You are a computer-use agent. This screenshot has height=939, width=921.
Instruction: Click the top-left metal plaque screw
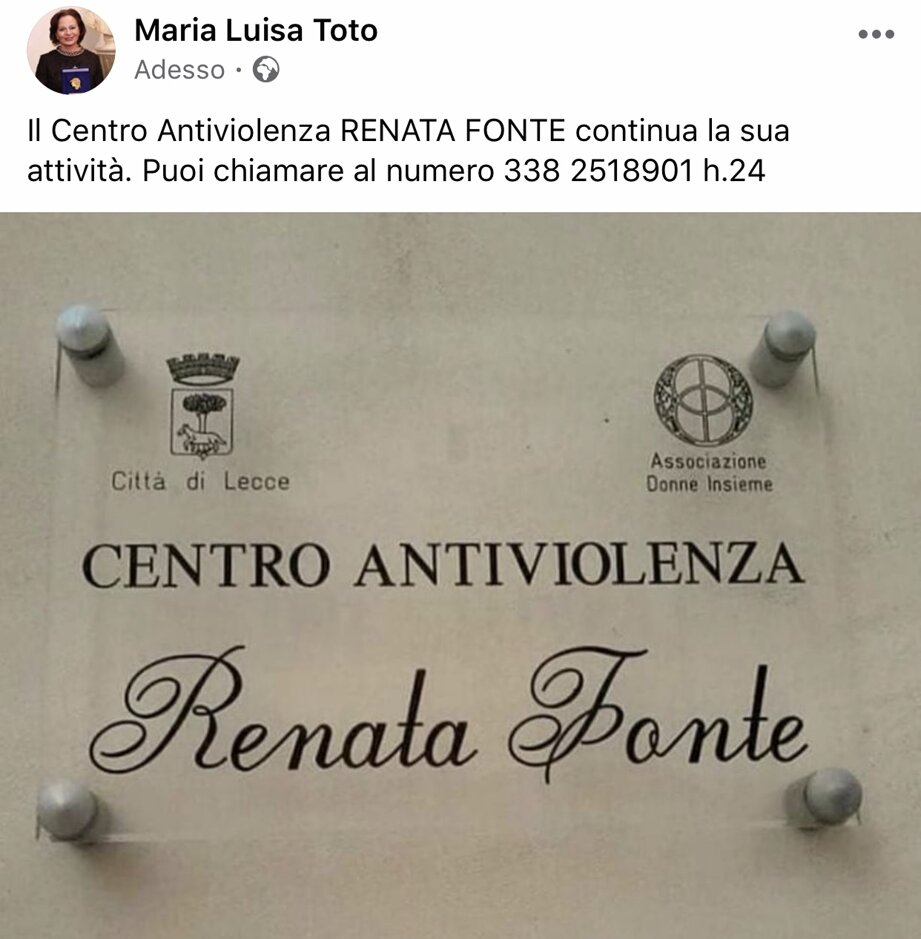click(90, 344)
